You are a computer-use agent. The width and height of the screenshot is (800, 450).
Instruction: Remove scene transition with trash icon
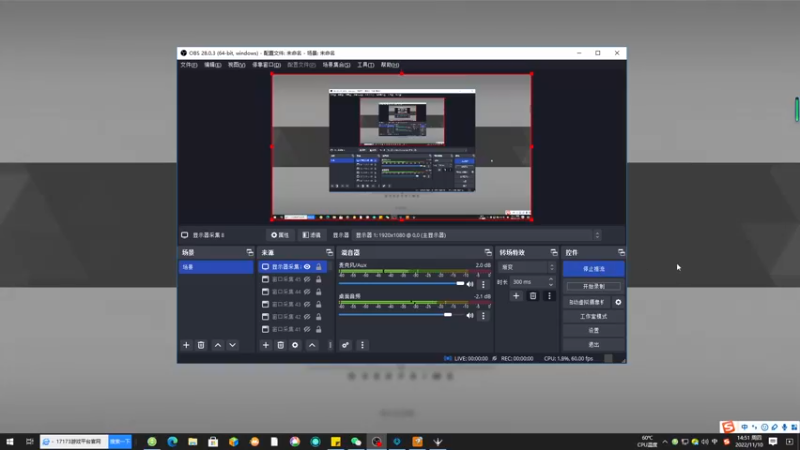533,296
